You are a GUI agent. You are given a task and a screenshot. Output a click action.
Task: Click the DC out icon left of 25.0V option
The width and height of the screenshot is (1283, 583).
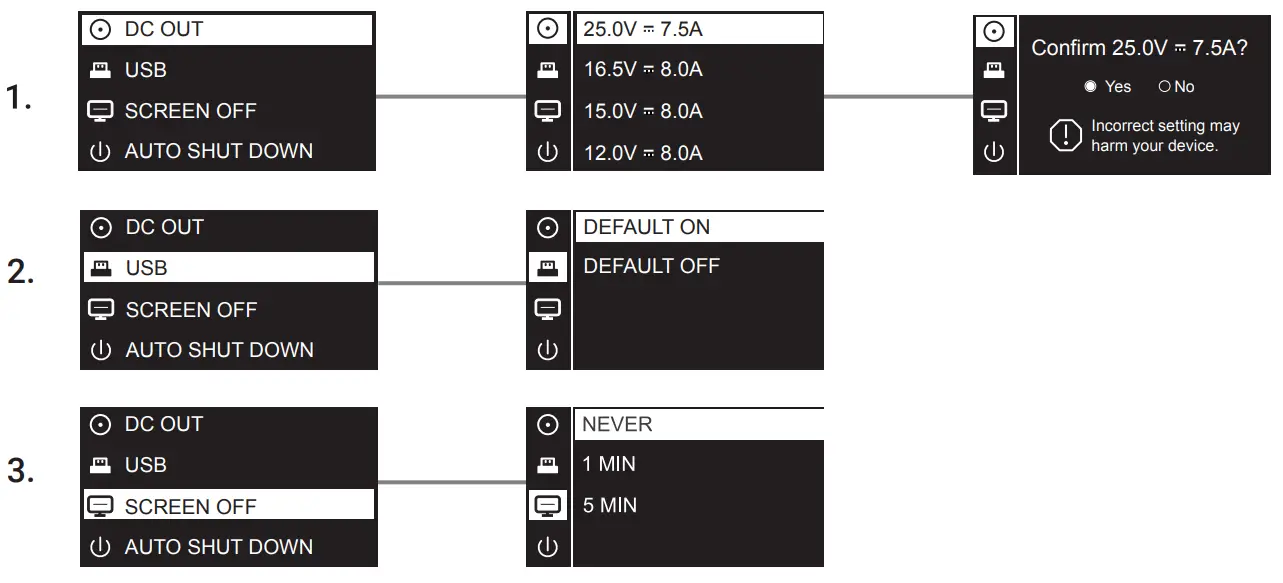(547, 29)
